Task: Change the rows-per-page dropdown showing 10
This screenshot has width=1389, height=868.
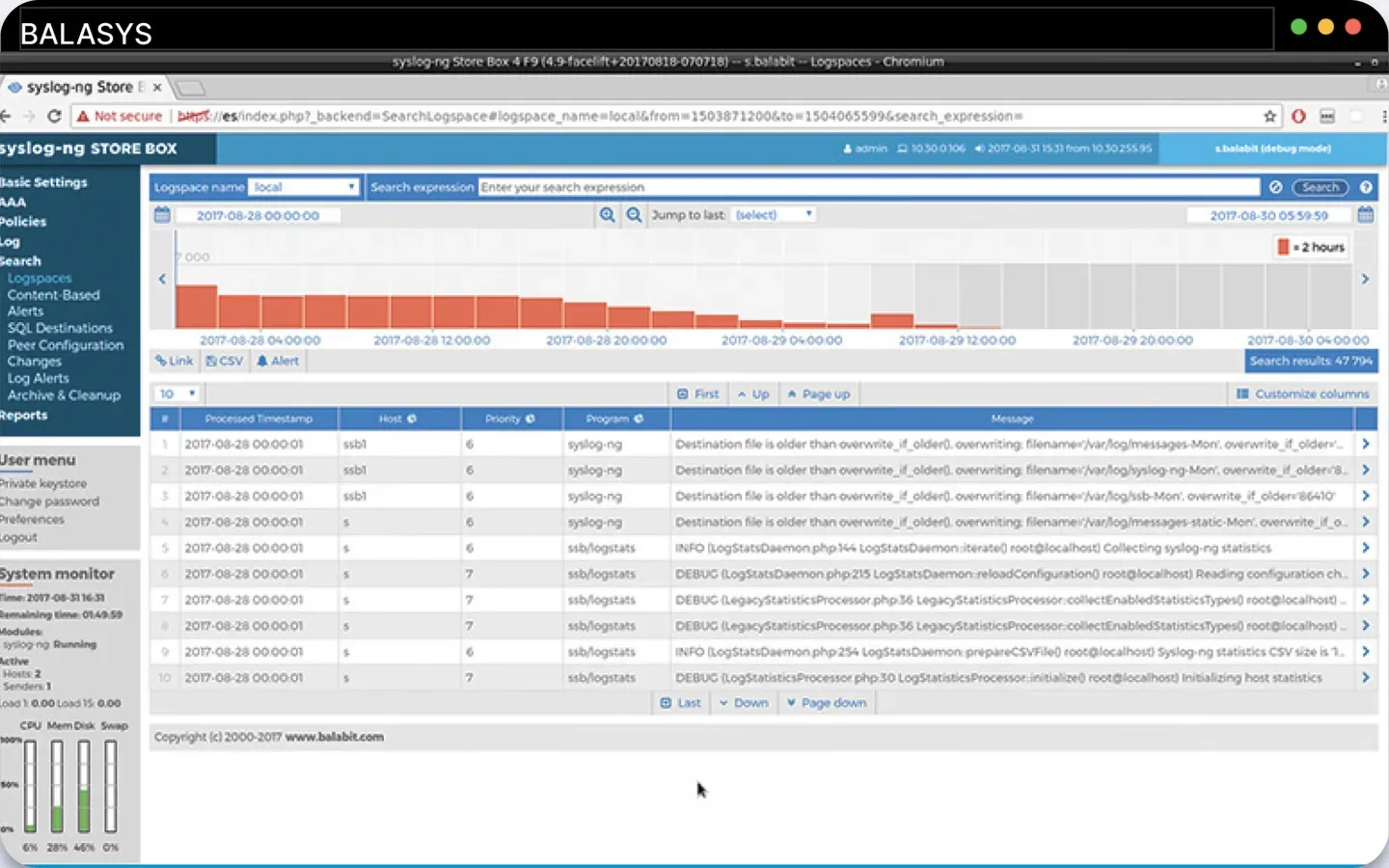Action: 177,393
